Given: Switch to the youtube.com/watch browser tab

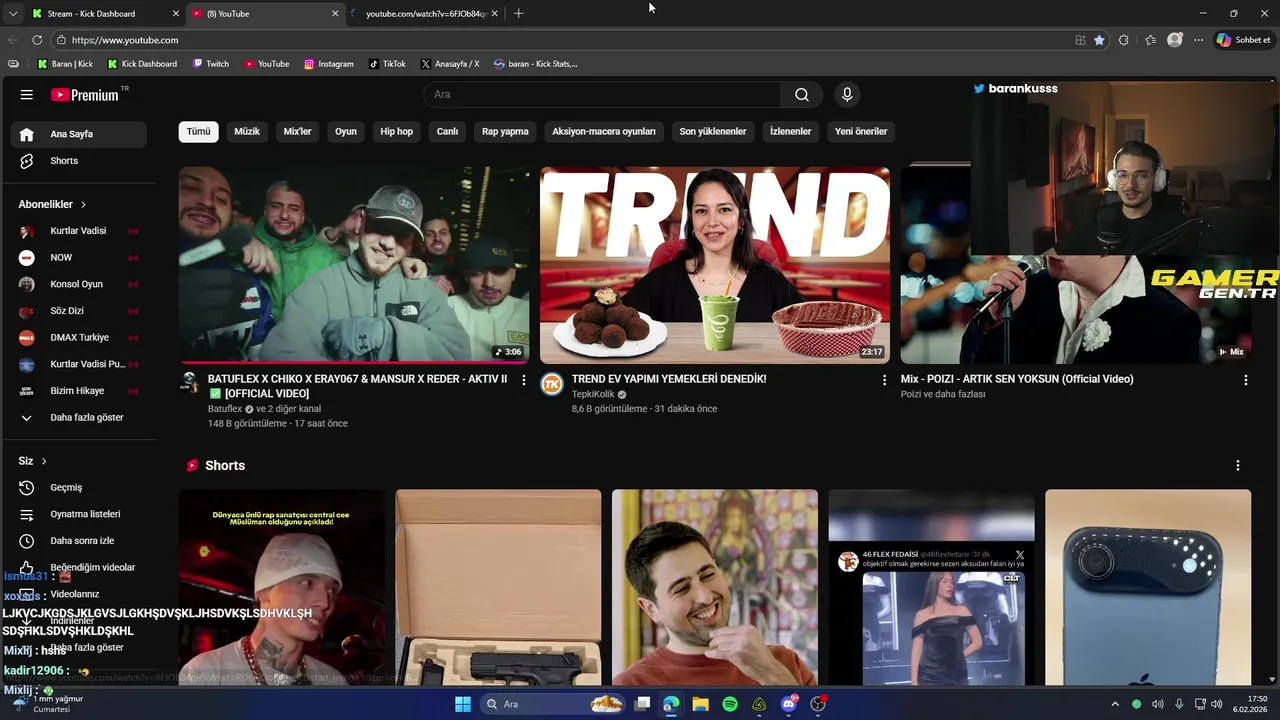Looking at the screenshot, I should (x=424, y=14).
